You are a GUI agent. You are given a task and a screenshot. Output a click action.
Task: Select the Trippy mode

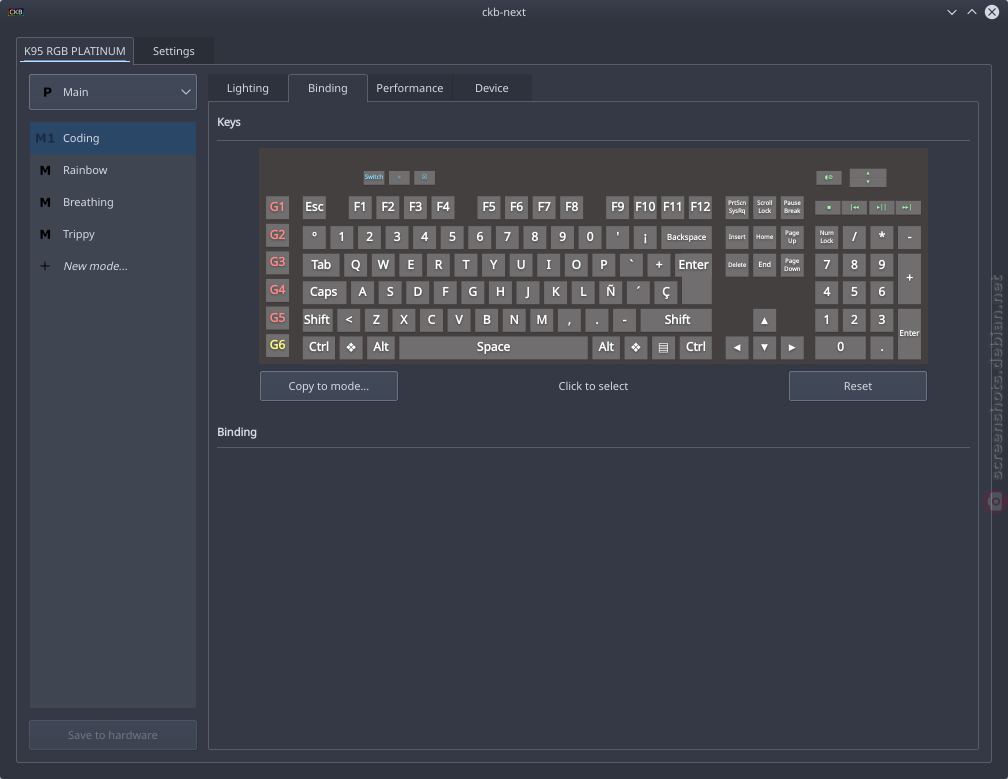[x=113, y=235]
